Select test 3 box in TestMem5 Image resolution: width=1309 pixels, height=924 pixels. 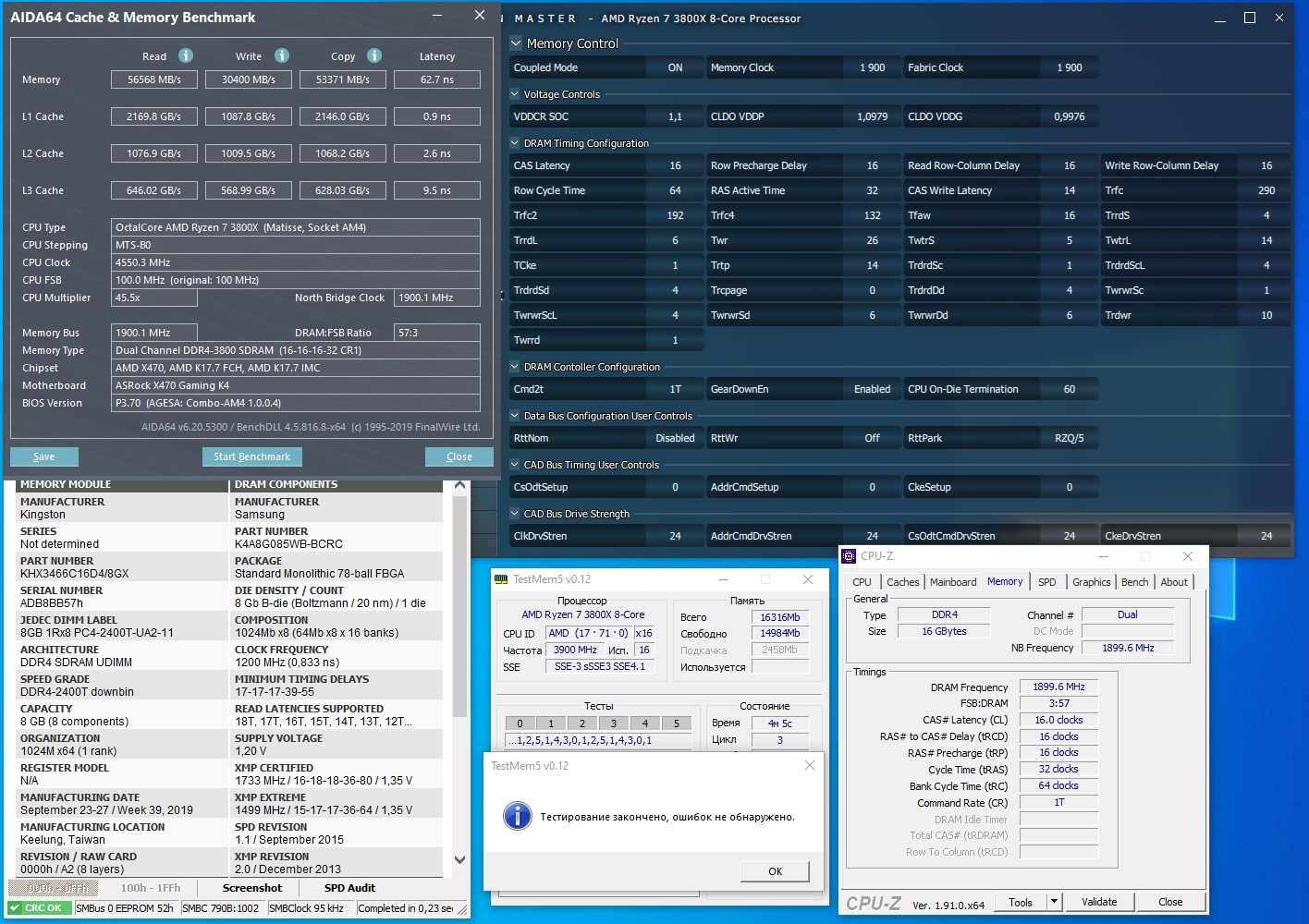614,723
